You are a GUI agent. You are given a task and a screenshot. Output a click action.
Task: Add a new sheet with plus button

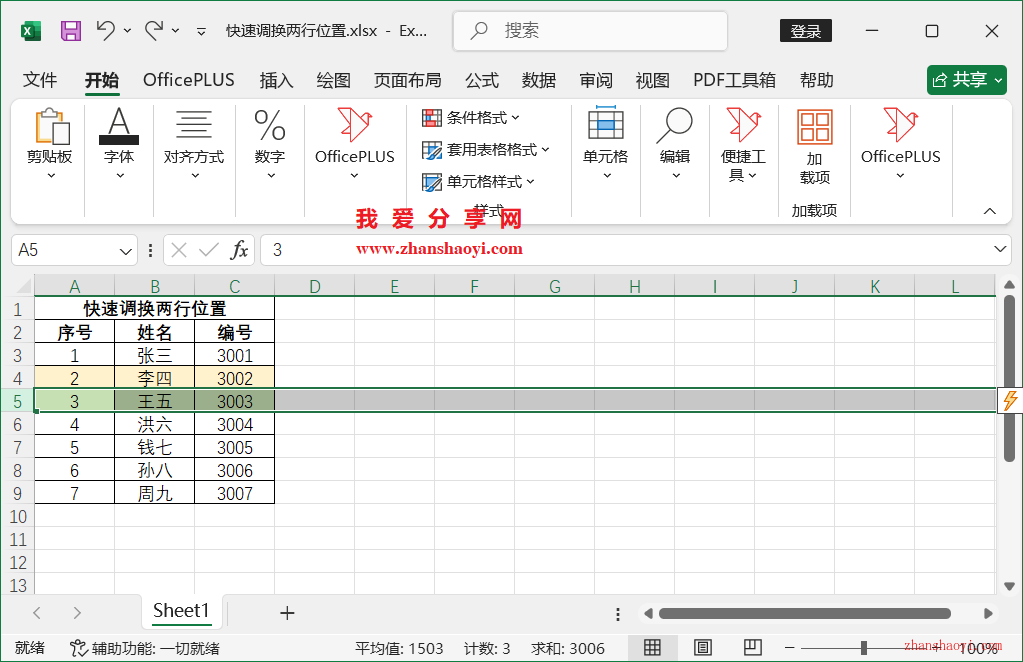pos(287,612)
